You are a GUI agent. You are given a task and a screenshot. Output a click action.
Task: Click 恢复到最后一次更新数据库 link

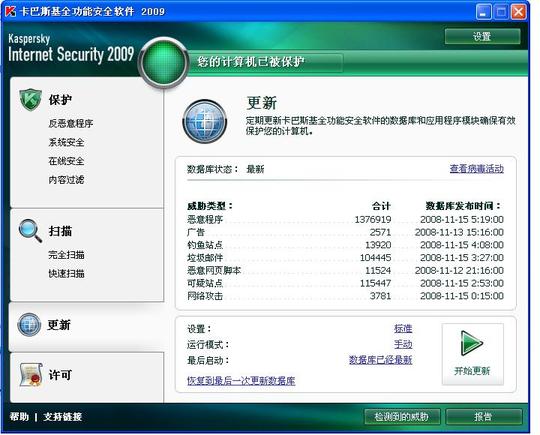coord(241,381)
